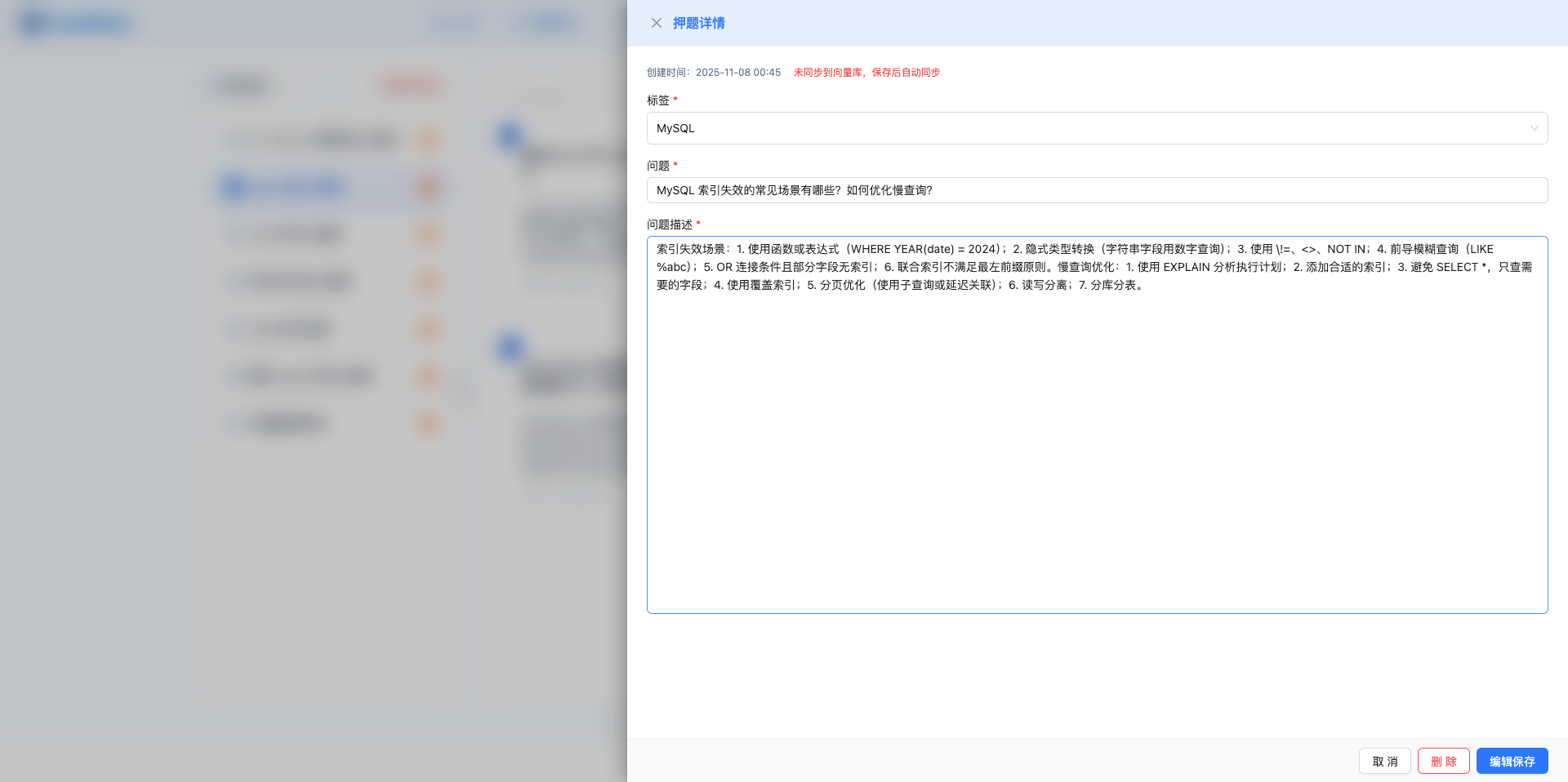The height and width of the screenshot is (782, 1568).
Task: Select the second navigation item in the header
Action: [x=546, y=23]
